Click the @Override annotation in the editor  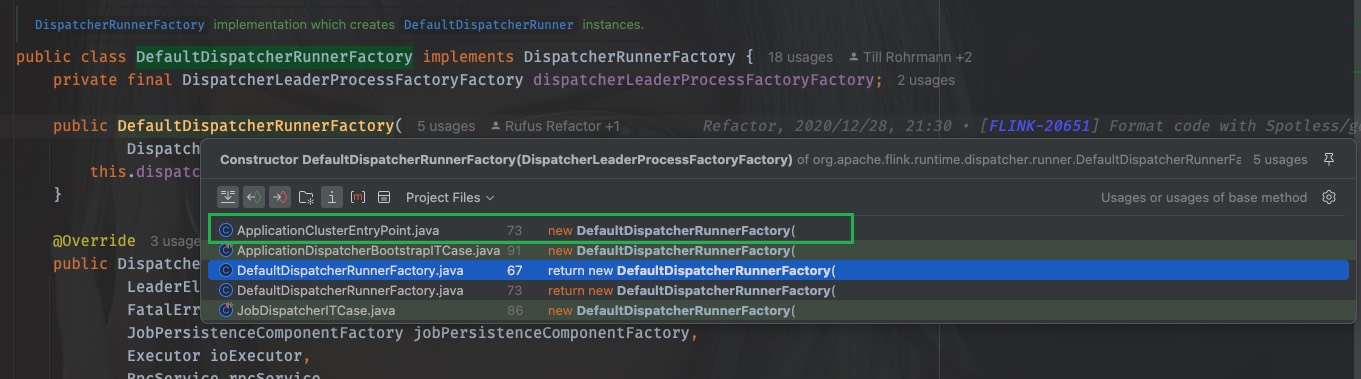pyautogui.click(x=94, y=241)
